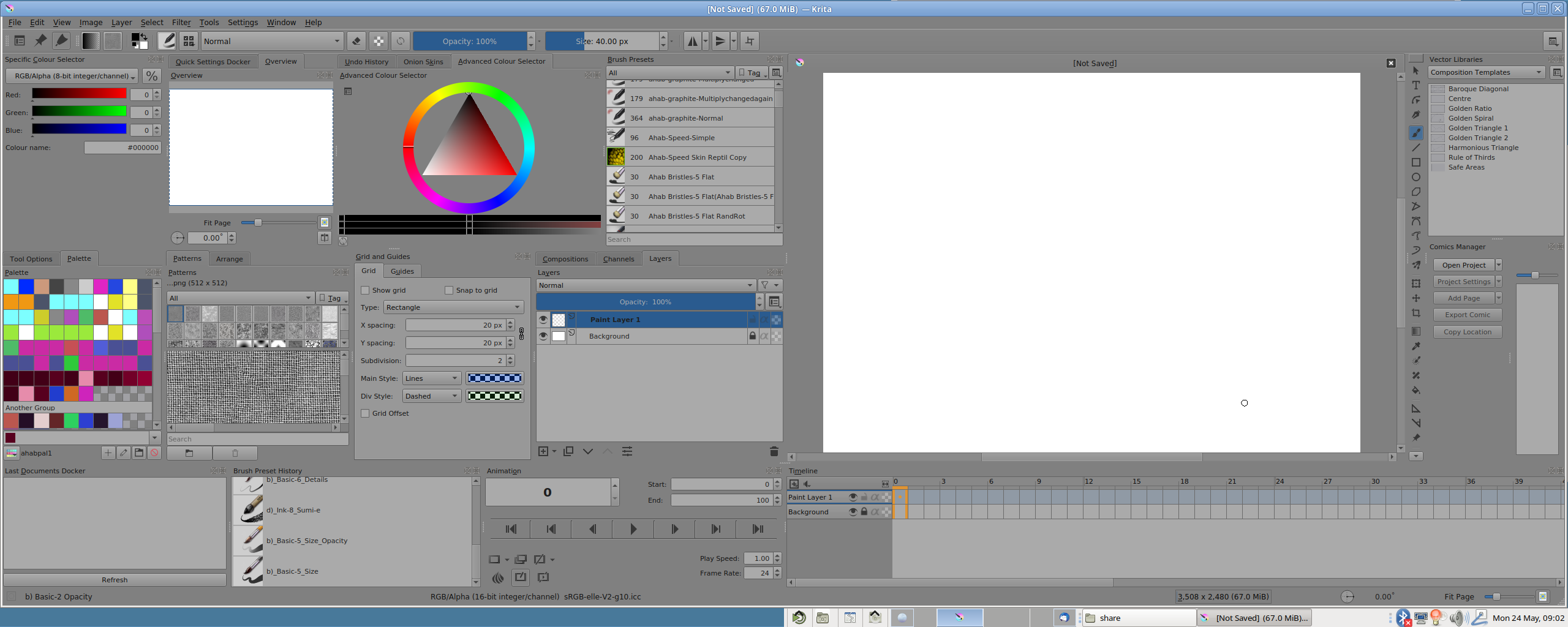Click the Add Page button
1568x627 pixels.
coord(1464,298)
